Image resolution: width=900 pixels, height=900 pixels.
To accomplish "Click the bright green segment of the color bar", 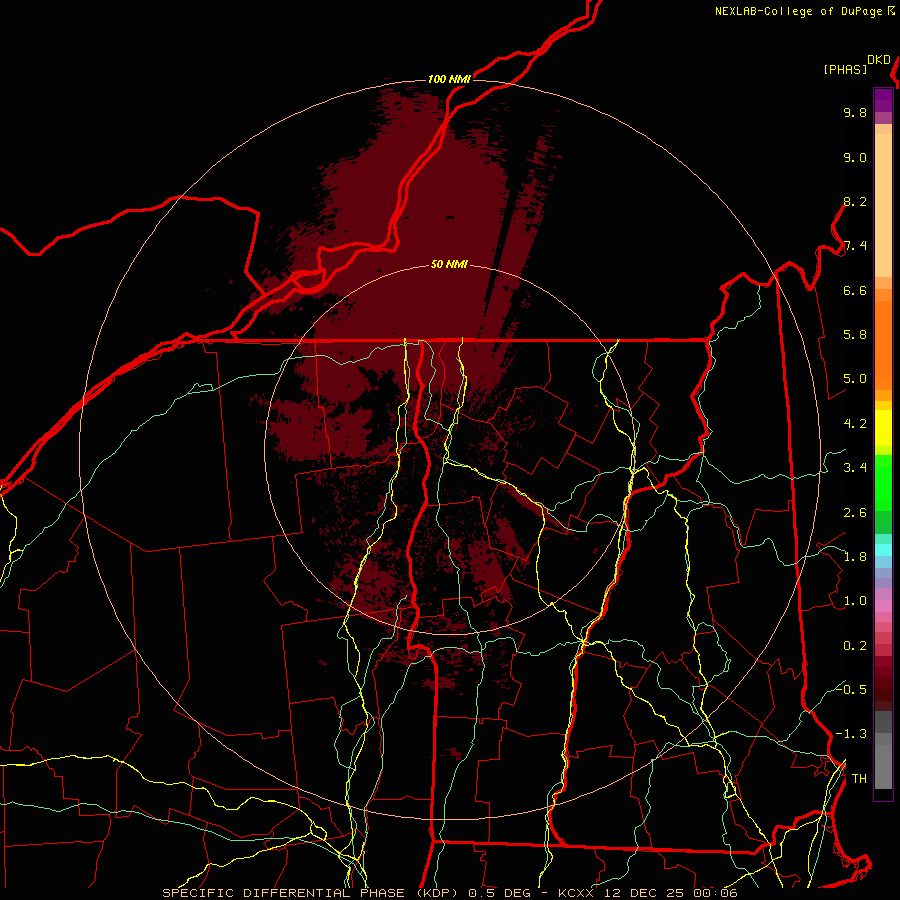I will (883, 482).
